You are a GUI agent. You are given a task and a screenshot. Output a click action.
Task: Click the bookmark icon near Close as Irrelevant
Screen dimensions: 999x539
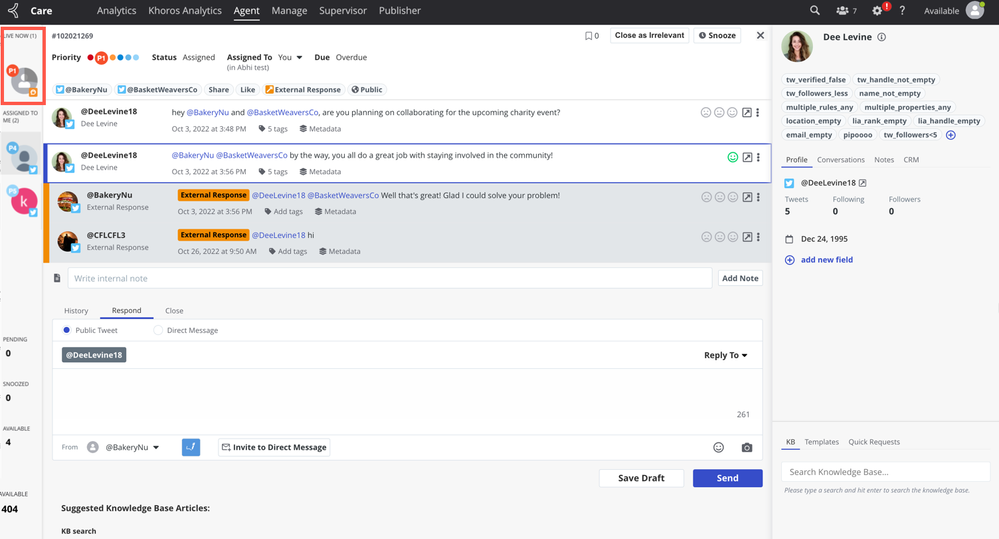[590, 36]
